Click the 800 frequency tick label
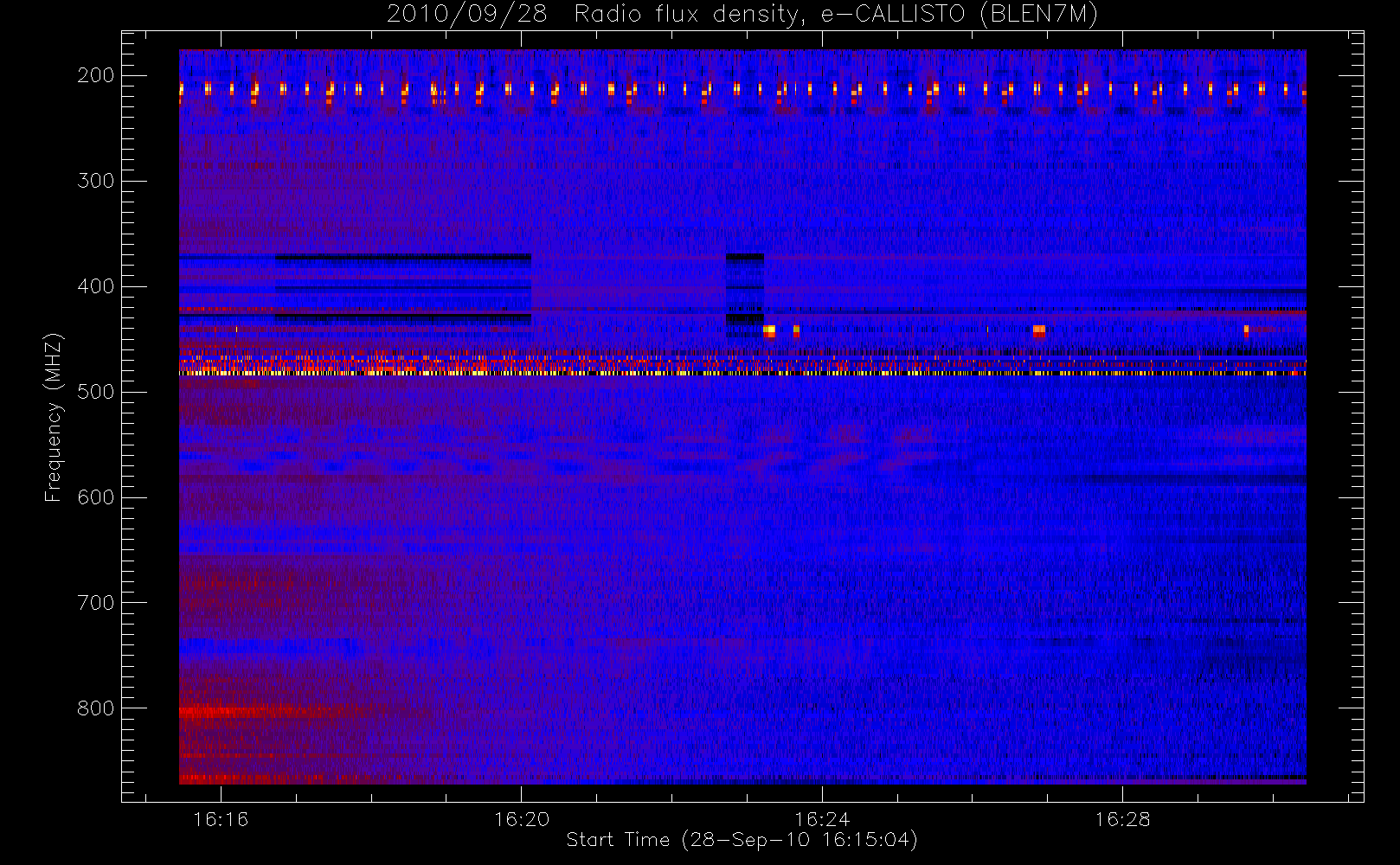1400x865 pixels. (95, 708)
